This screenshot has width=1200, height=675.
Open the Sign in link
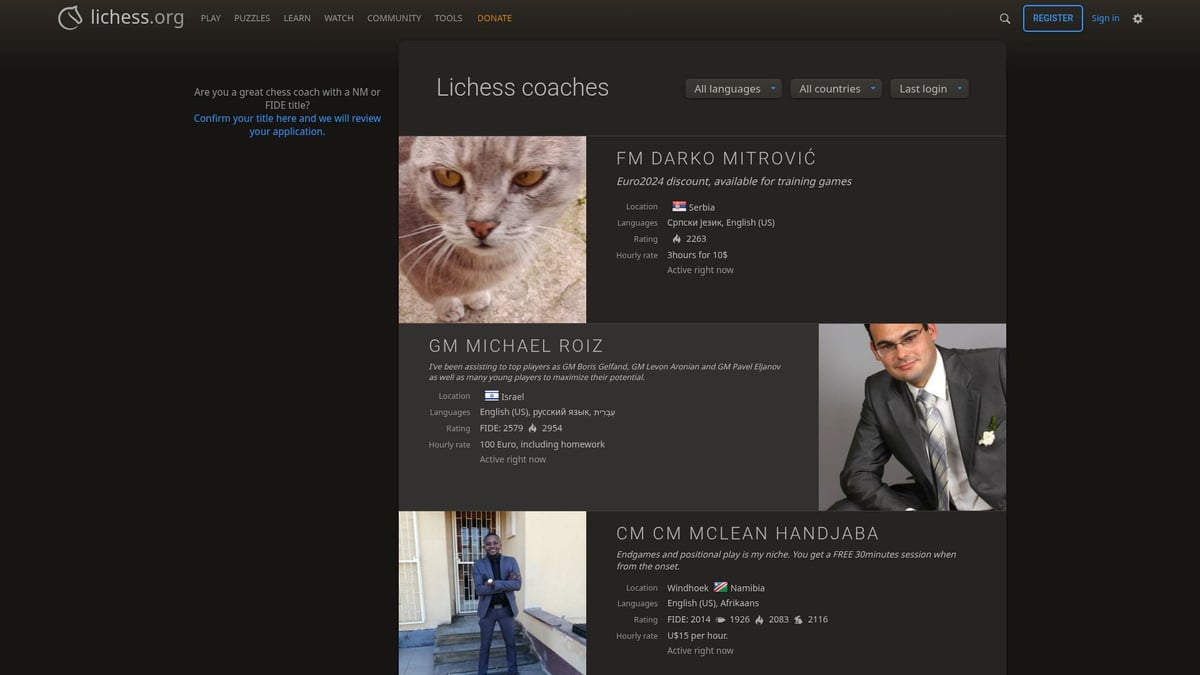1105,18
